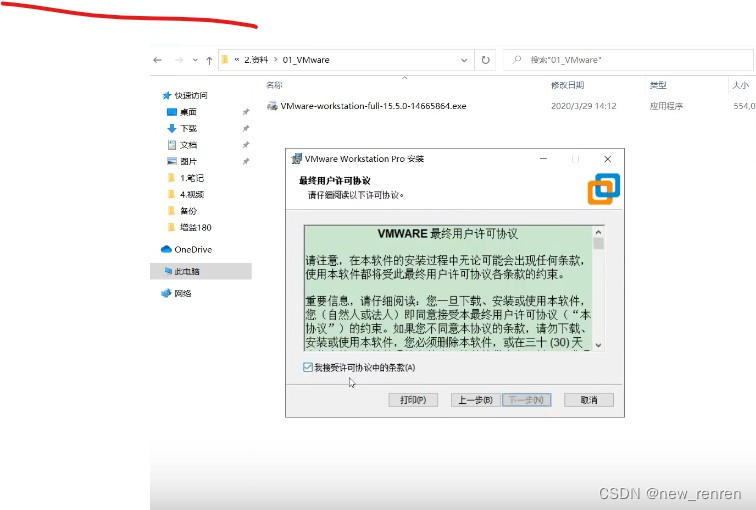Screen dimensions: 756x510
Task: Click the VMware installer title bar icon
Action: (x=297, y=159)
